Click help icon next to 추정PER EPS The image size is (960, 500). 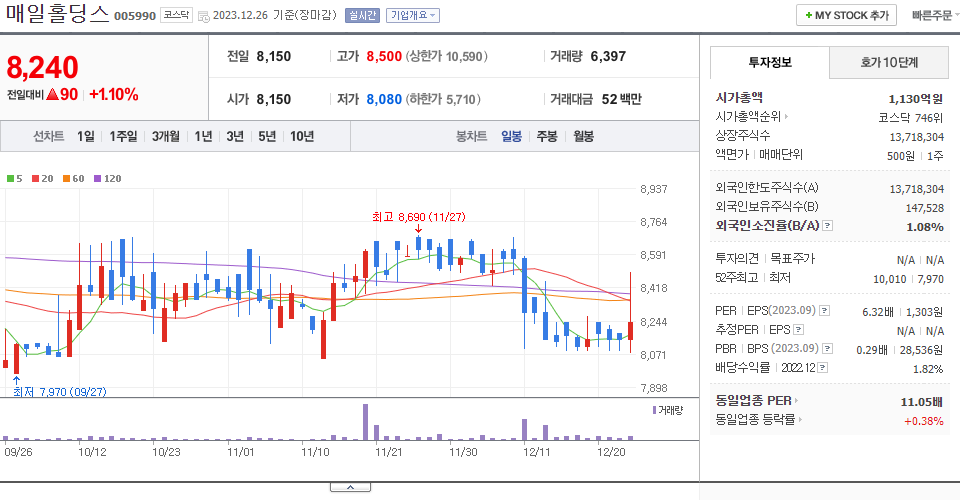point(798,330)
